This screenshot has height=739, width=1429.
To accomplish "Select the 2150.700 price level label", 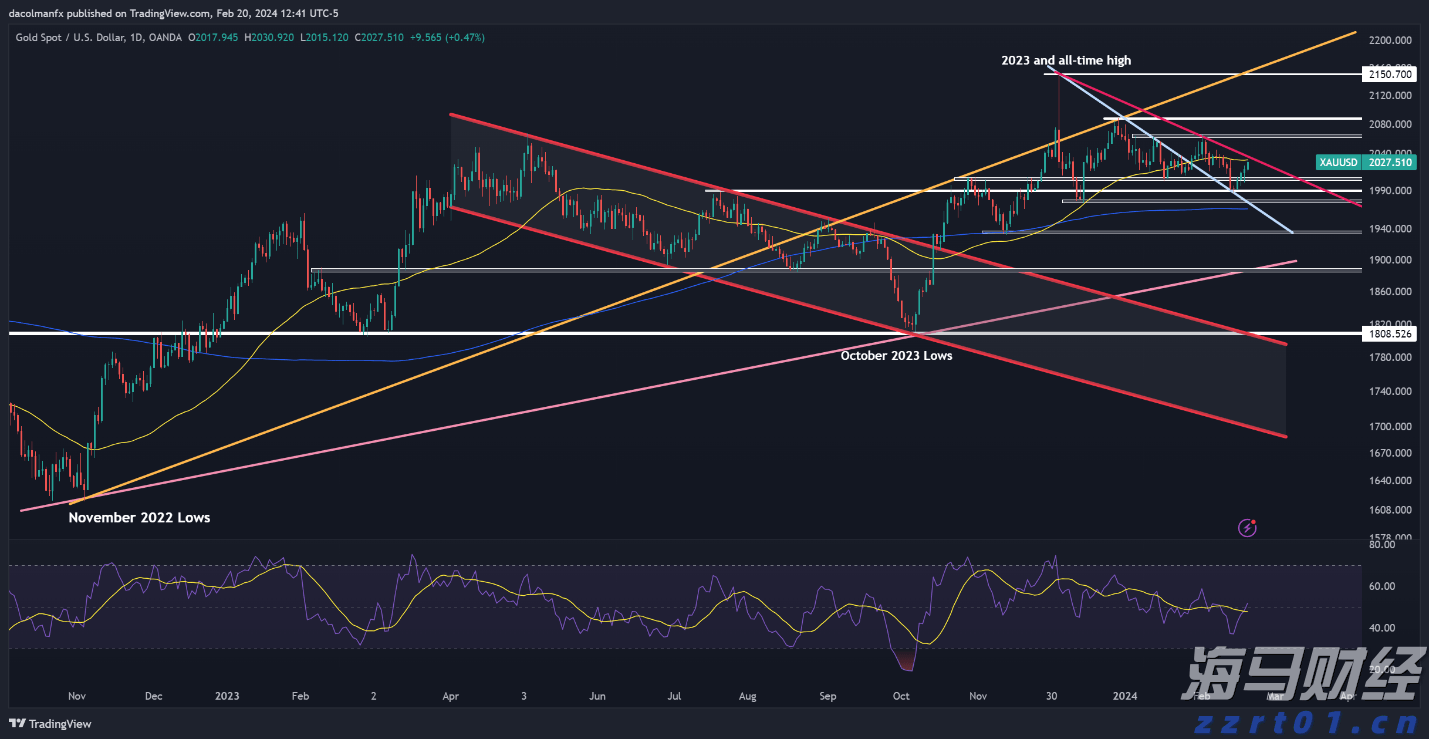I will [1389, 73].
